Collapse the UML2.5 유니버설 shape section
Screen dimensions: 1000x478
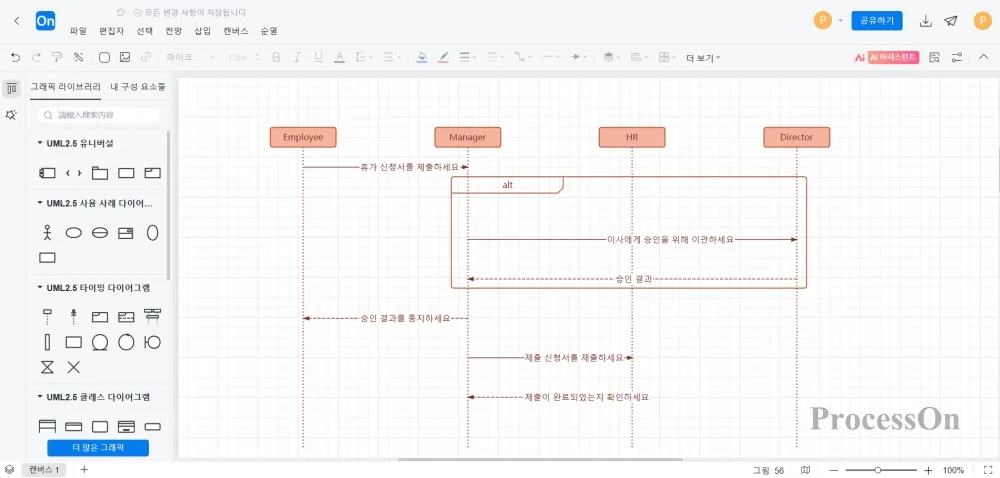point(40,143)
